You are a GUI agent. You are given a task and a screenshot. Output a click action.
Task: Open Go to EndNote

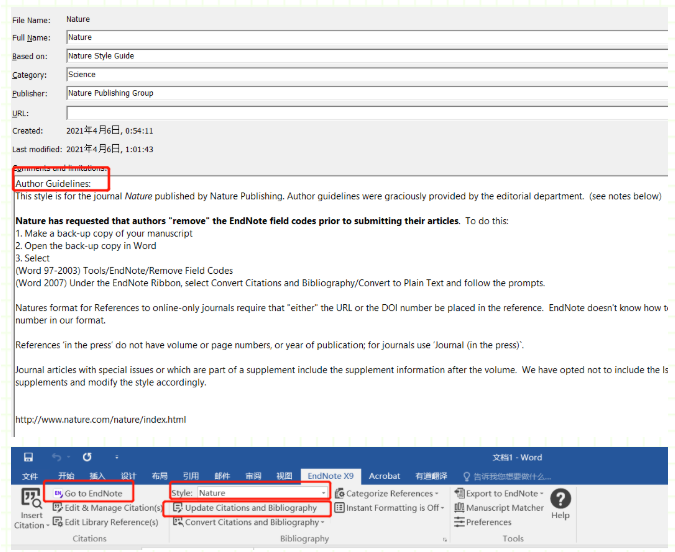click(88, 493)
